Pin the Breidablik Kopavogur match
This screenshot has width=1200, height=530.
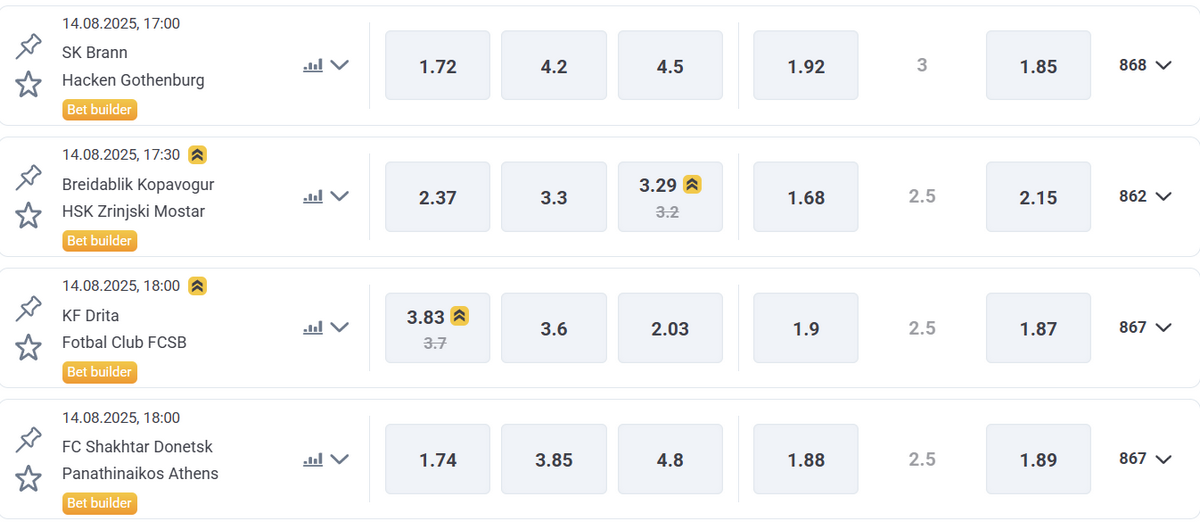pos(29,178)
